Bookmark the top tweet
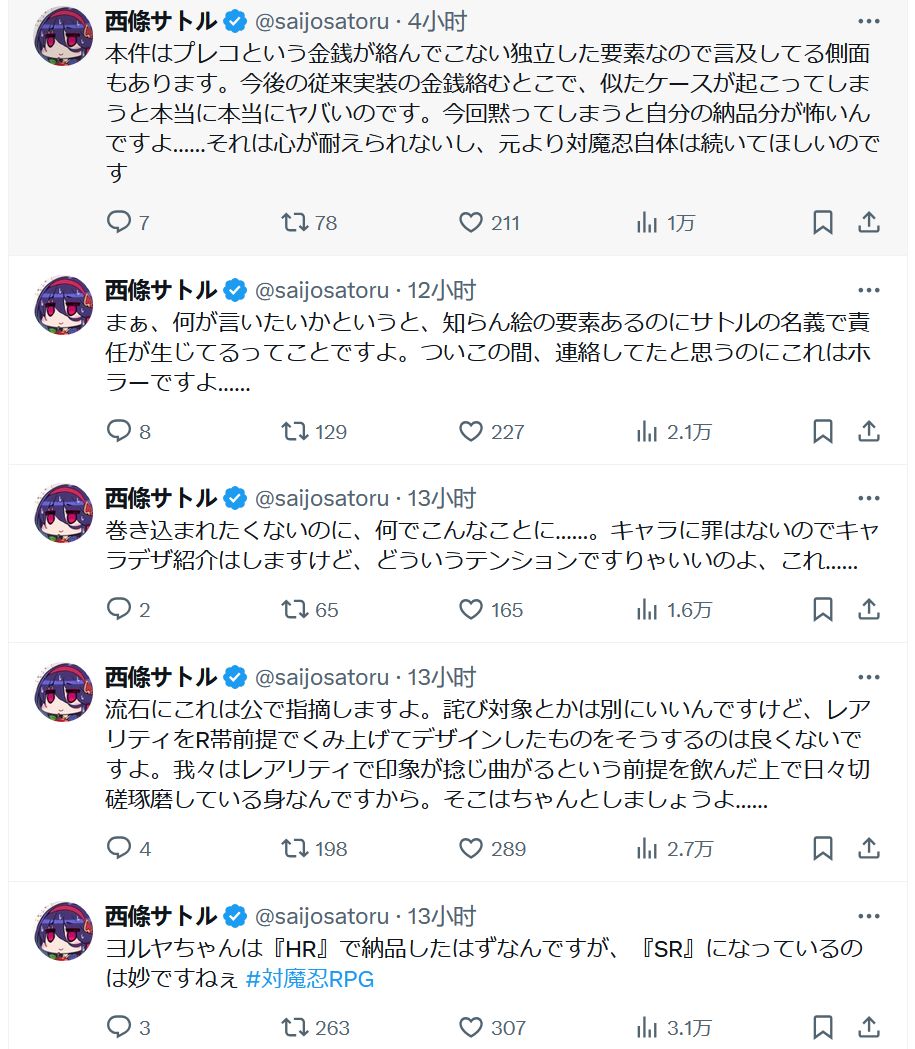The height and width of the screenshot is (1049, 915). point(822,222)
